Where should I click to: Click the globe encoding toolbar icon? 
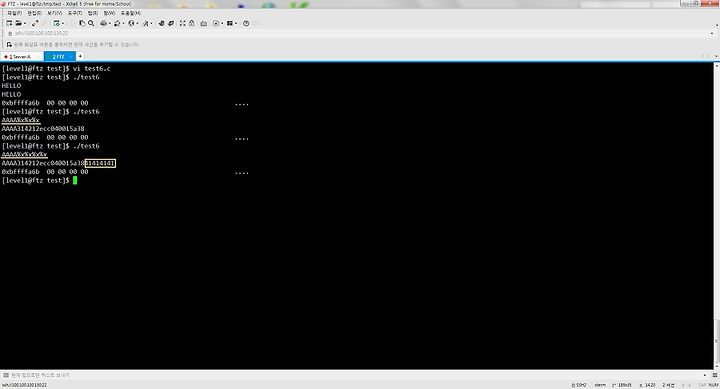tap(131, 23)
